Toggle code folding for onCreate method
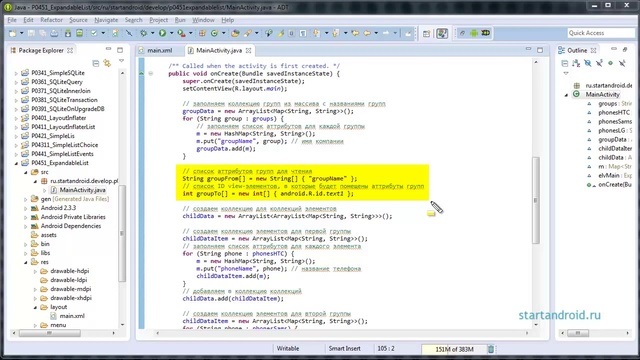 point(151,73)
